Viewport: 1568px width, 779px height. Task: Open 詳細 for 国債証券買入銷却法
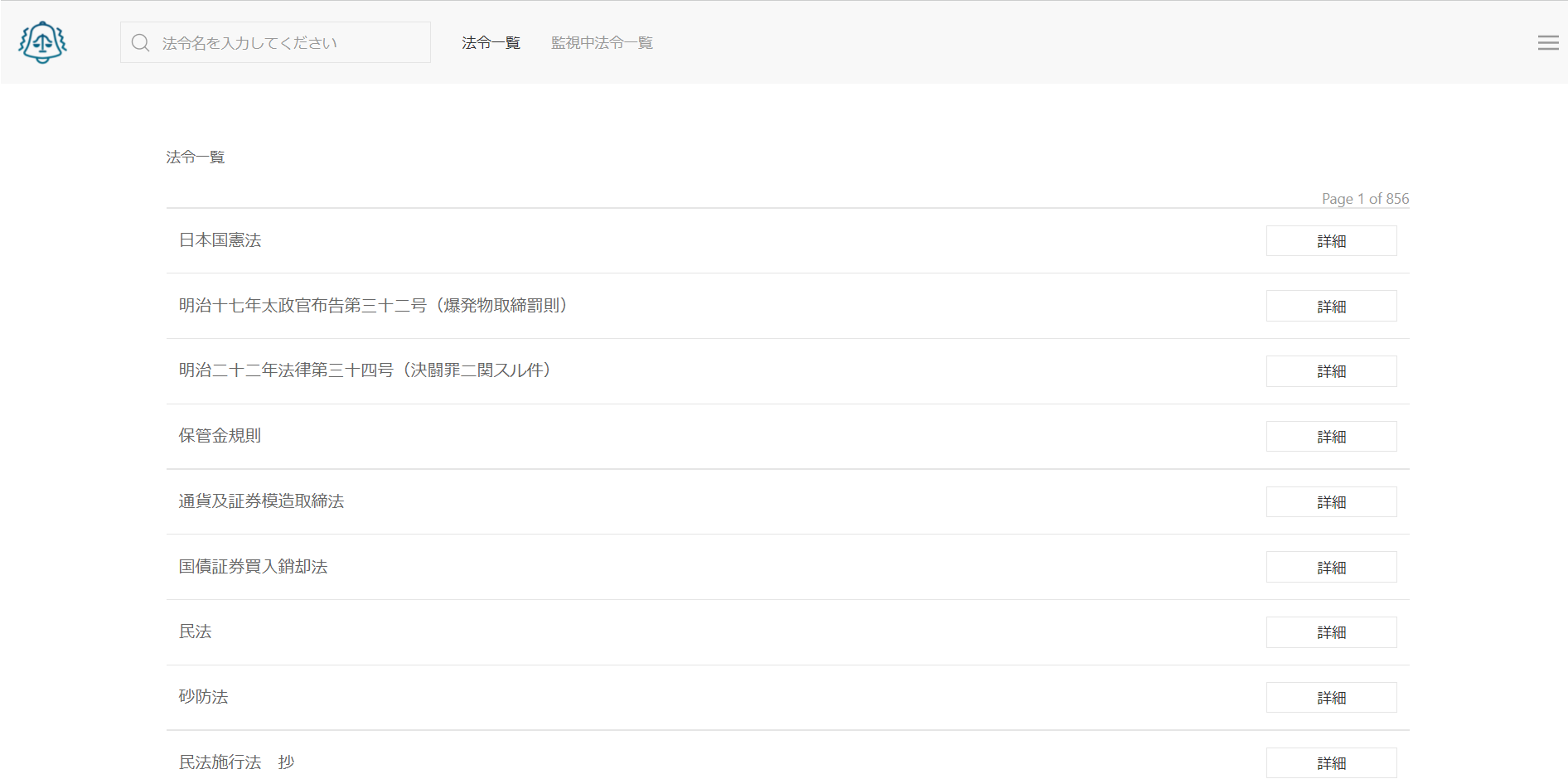[1331, 568]
